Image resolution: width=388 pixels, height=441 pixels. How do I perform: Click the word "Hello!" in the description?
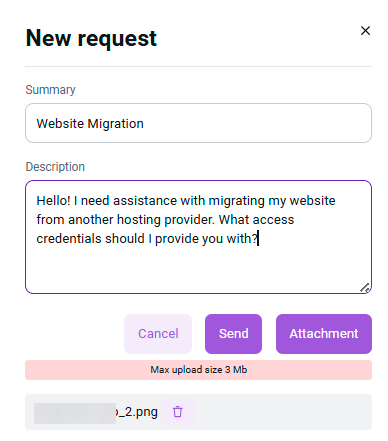(x=53, y=201)
